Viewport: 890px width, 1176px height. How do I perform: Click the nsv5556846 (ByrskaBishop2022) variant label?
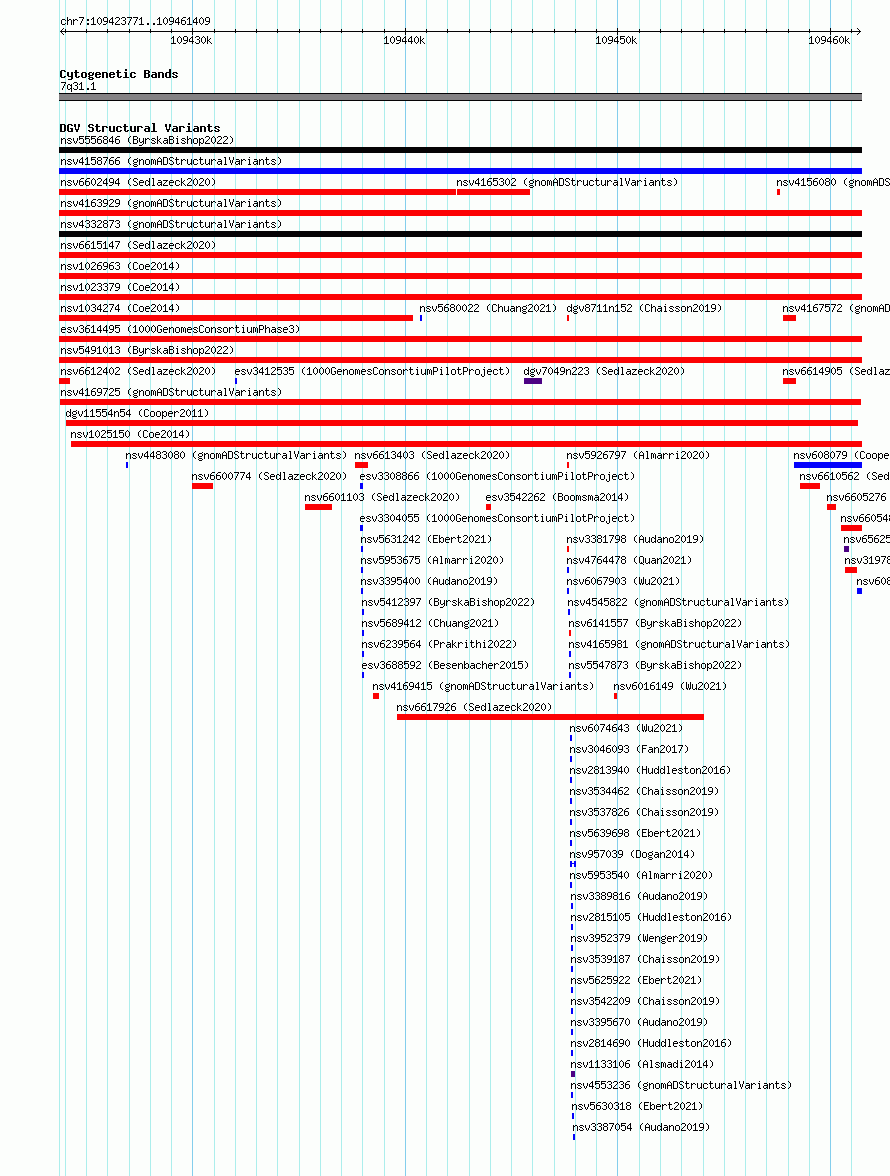click(147, 140)
